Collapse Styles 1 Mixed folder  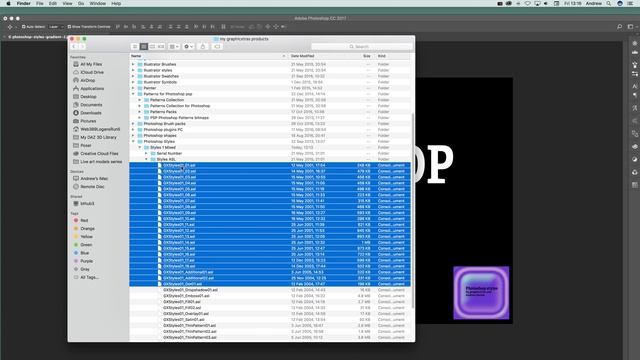(x=139, y=147)
